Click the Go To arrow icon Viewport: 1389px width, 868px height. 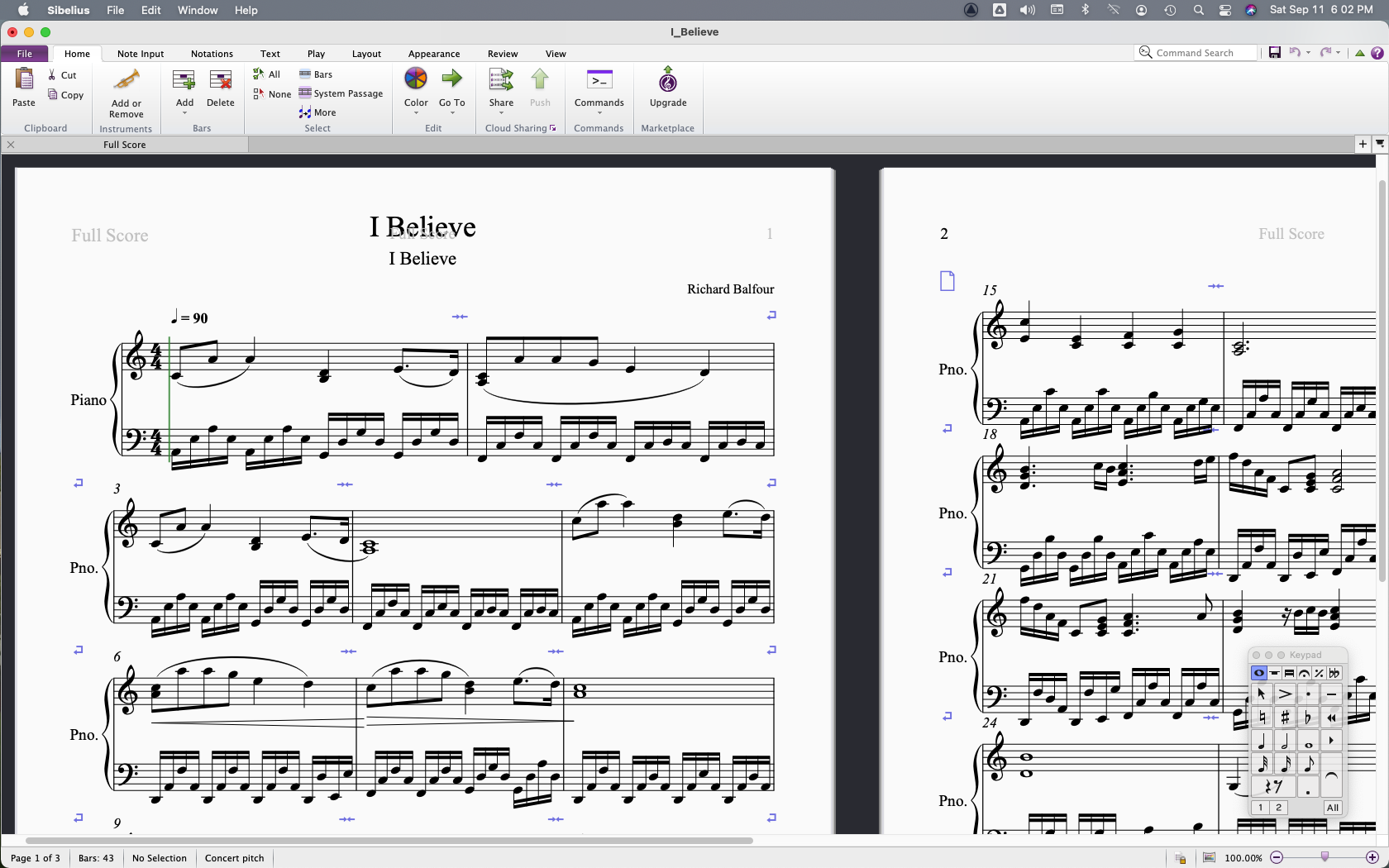(x=452, y=79)
